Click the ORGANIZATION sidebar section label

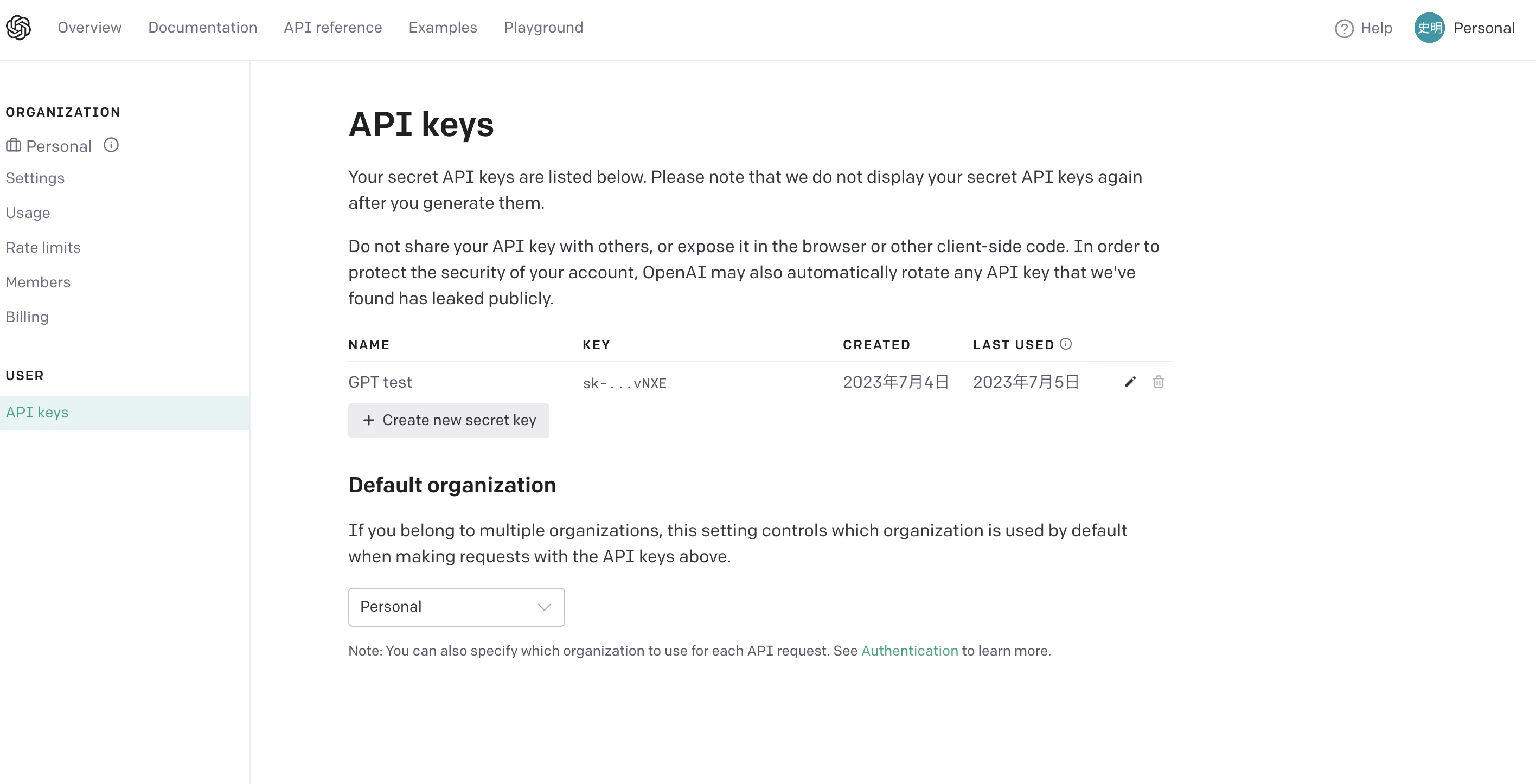click(x=62, y=112)
